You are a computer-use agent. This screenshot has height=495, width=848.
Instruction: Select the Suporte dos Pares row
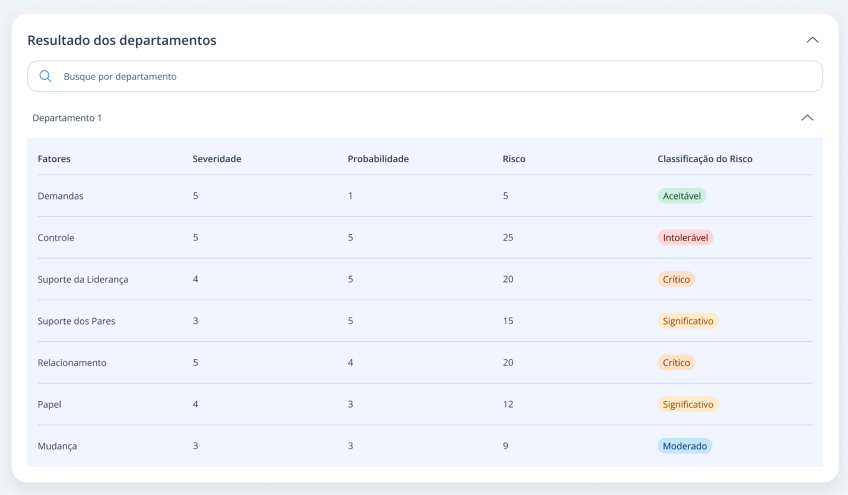[425, 321]
